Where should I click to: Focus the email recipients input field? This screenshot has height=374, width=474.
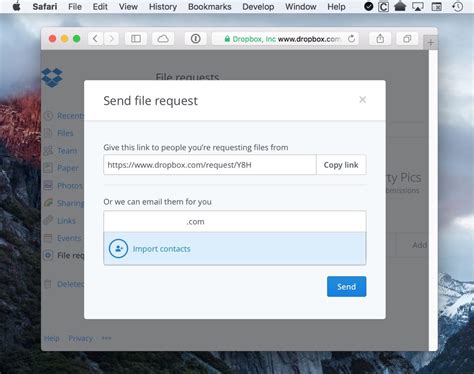235,221
